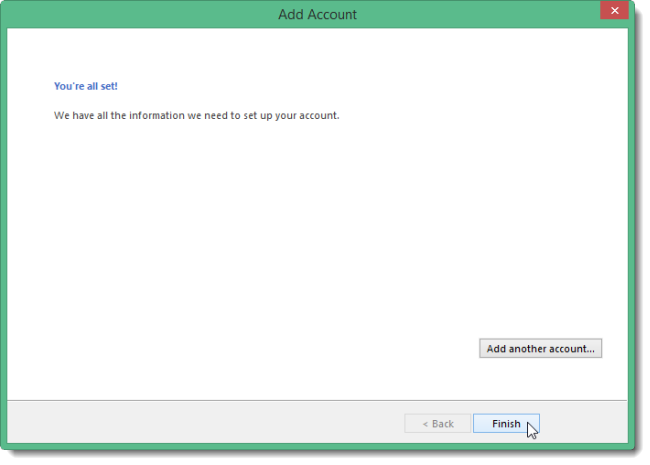Click the Finish button
Viewport: 650px width, 465px height.
coord(506,424)
